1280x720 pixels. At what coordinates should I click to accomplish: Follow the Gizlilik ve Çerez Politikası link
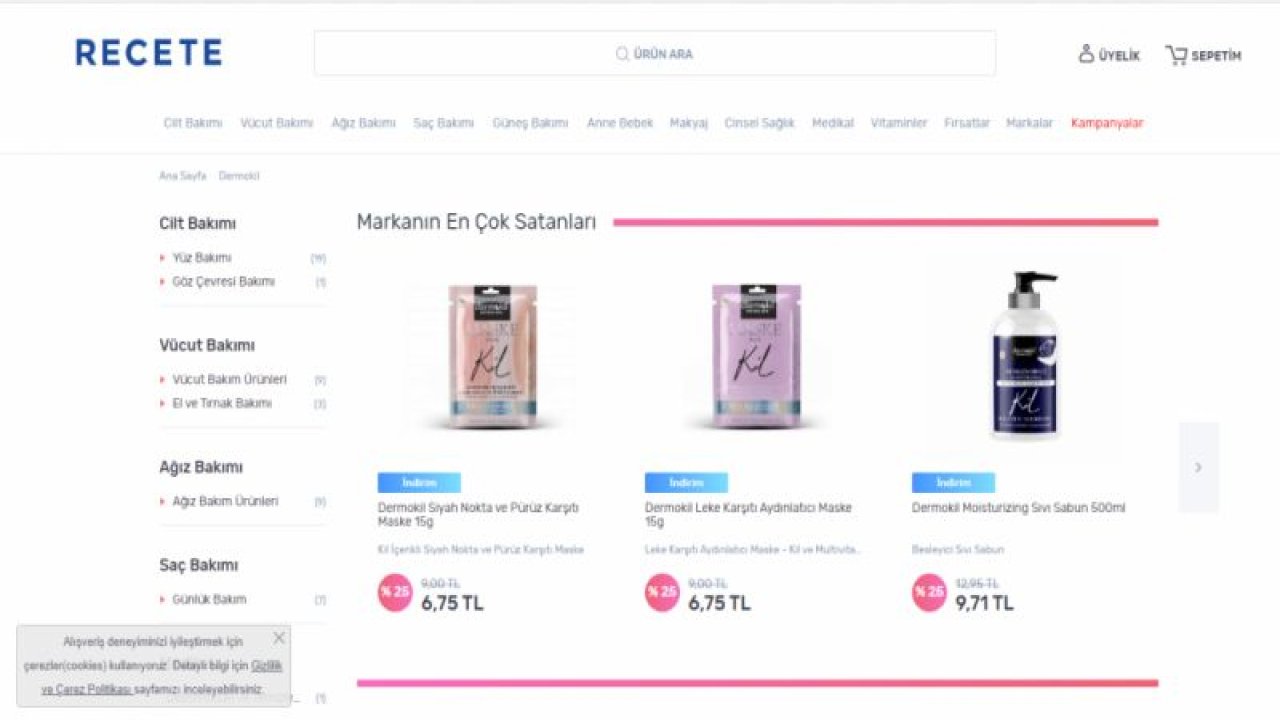161,678
